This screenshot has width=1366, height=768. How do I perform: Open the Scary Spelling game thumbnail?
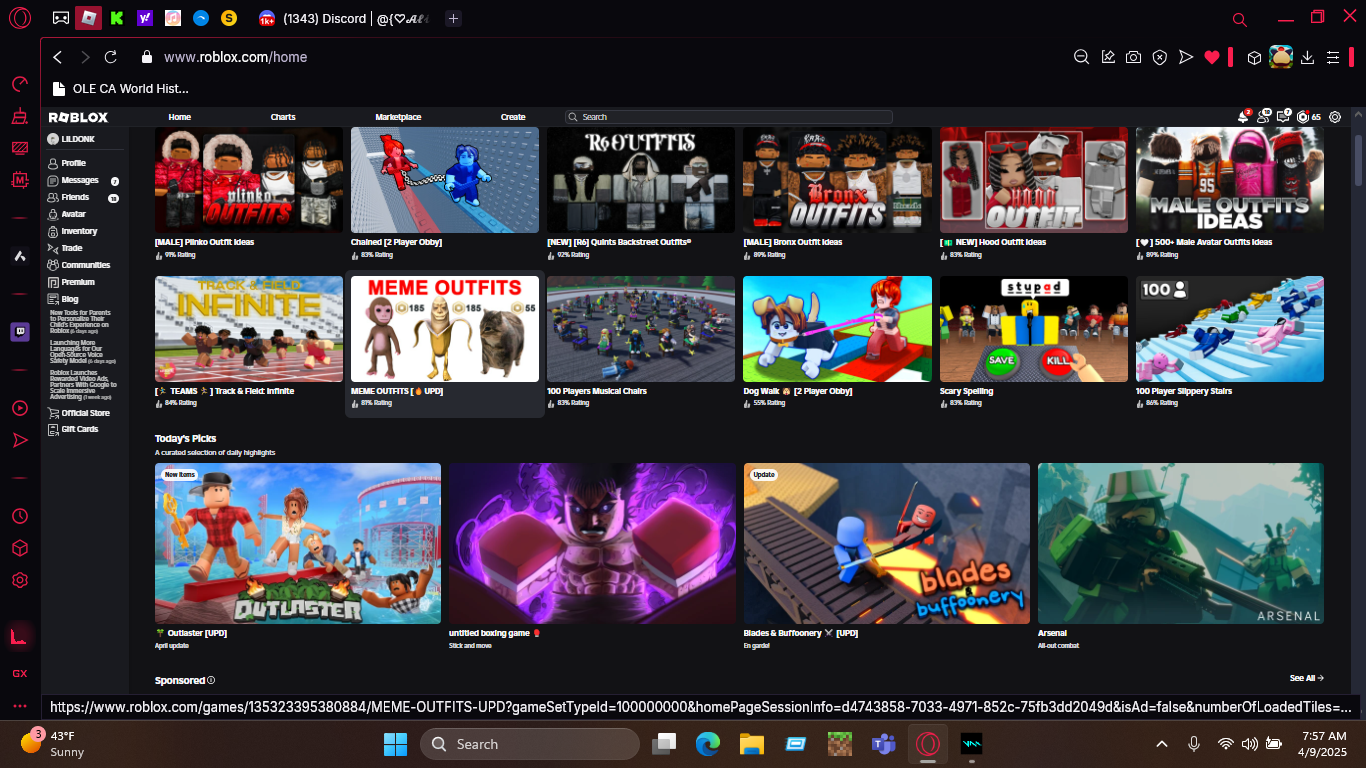click(1034, 329)
